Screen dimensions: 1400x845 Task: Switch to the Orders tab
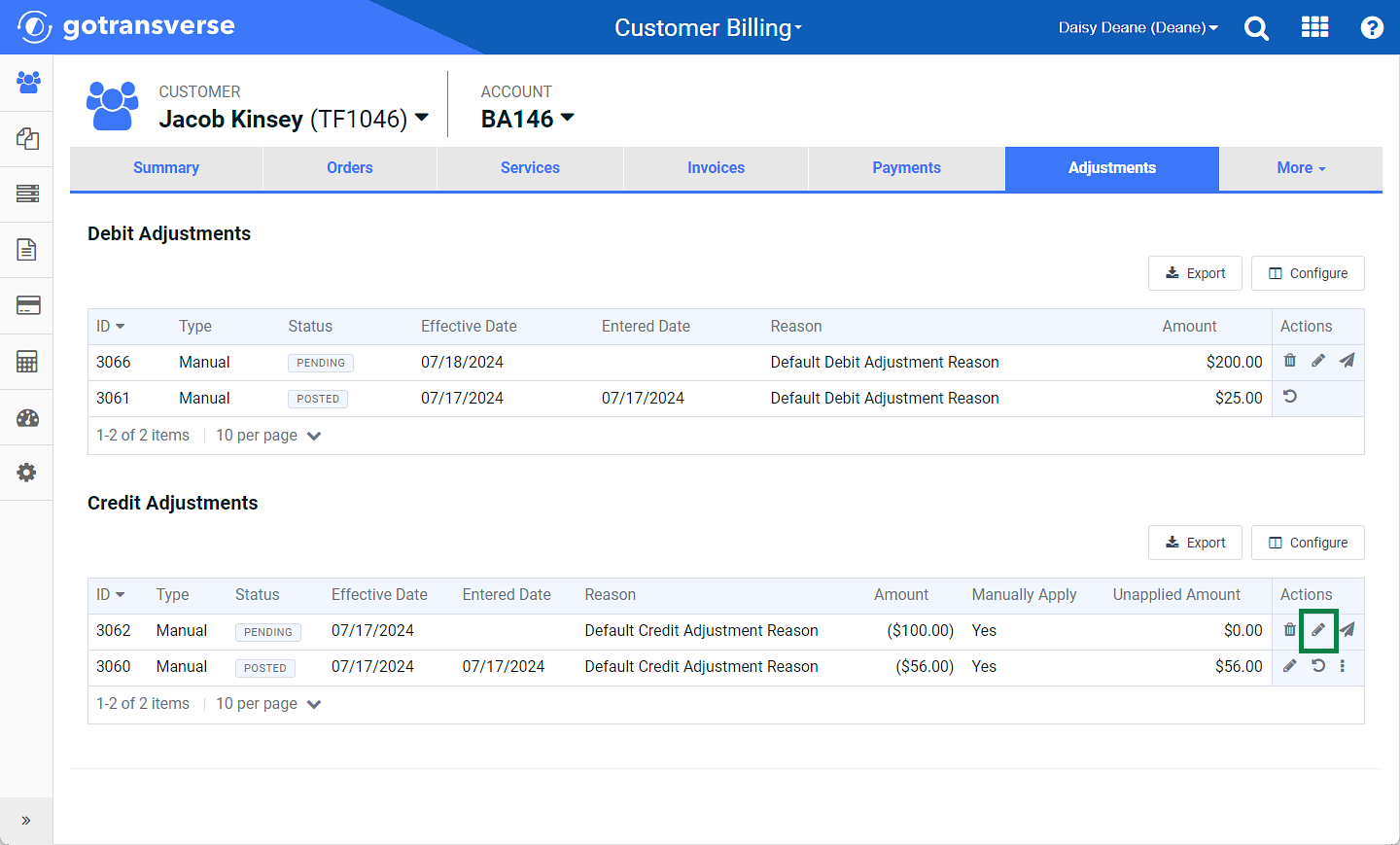click(x=350, y=168)
